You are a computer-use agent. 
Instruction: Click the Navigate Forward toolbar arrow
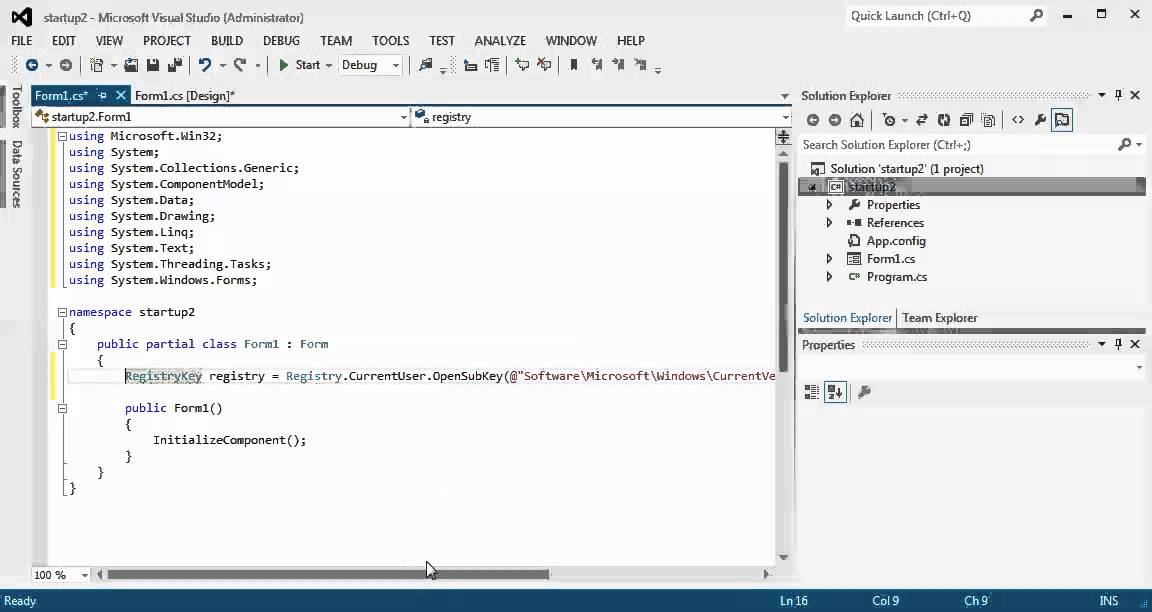pyautogui.click(x=65, y=65)
